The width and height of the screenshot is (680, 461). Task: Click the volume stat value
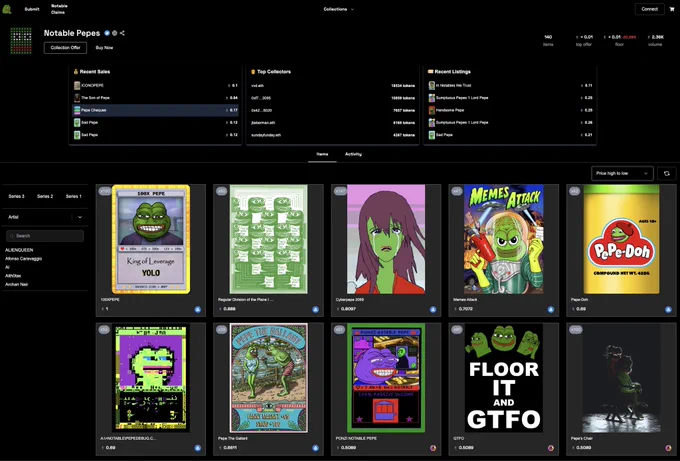655,37
